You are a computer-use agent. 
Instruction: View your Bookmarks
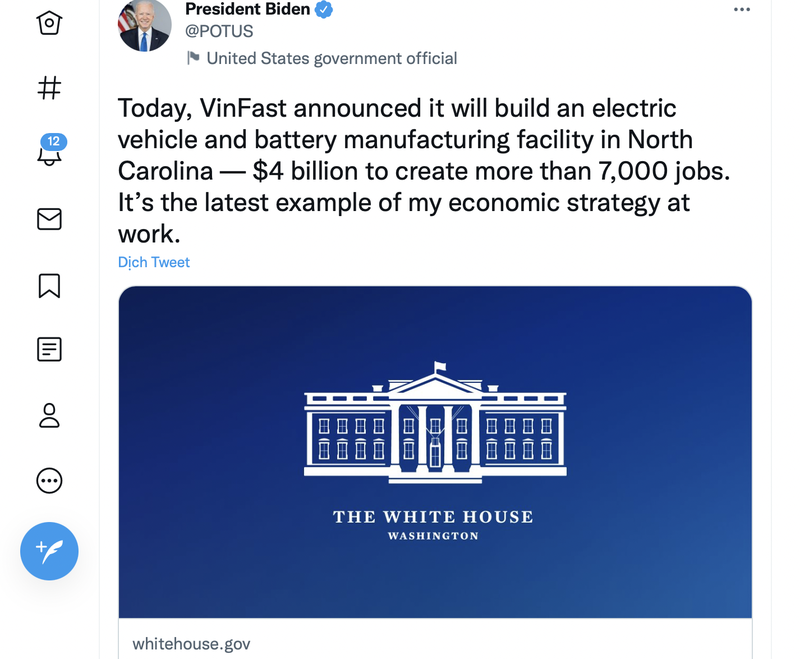(49, 285)
